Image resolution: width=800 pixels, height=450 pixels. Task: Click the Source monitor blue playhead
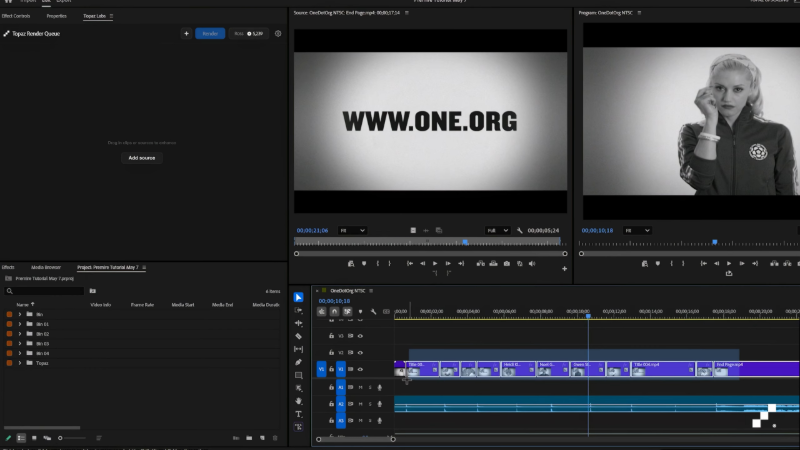pyautogui.click(x=465, y=242)
